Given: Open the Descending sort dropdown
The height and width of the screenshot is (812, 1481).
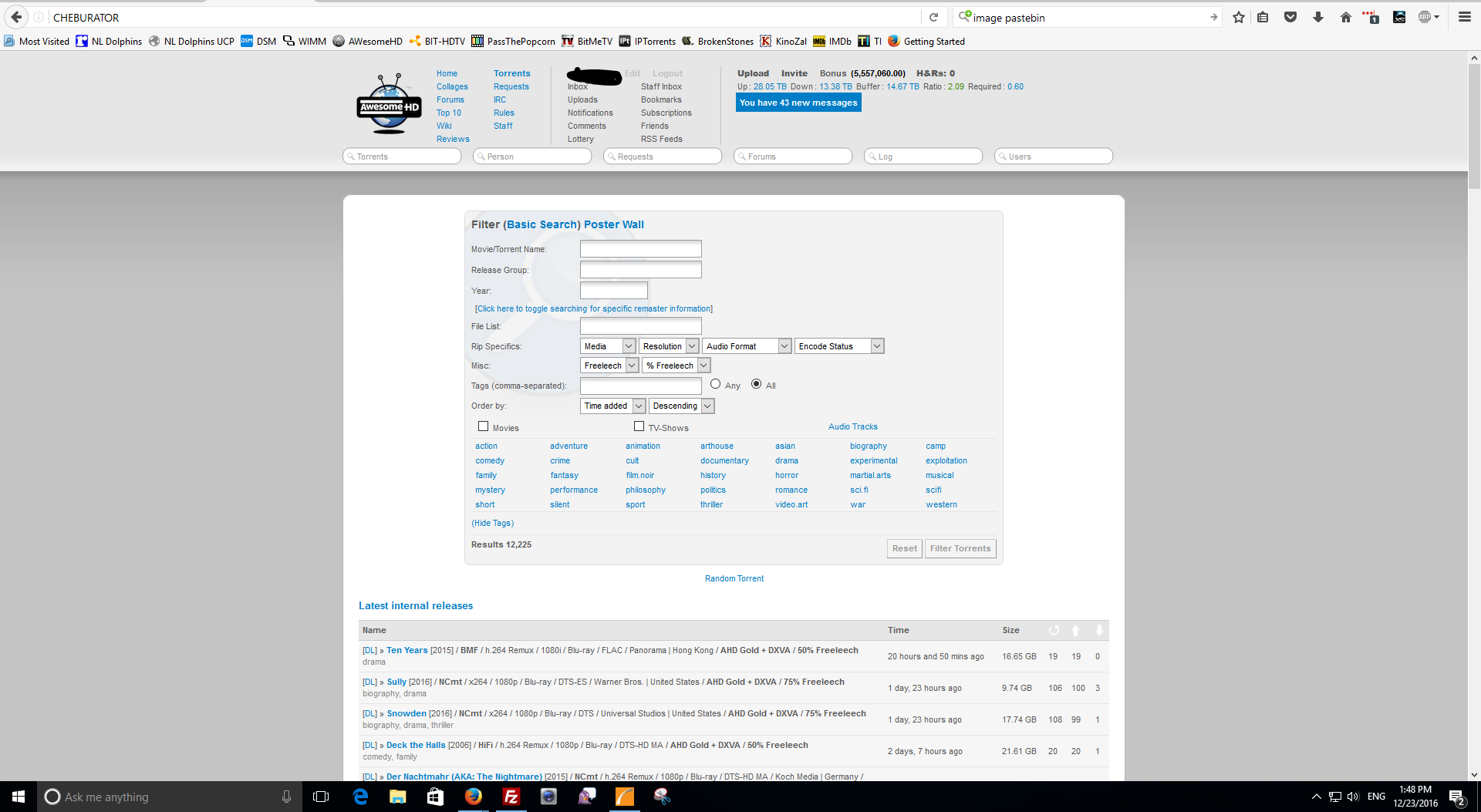Looking at the screenshot, I should [x=681, y=406].
